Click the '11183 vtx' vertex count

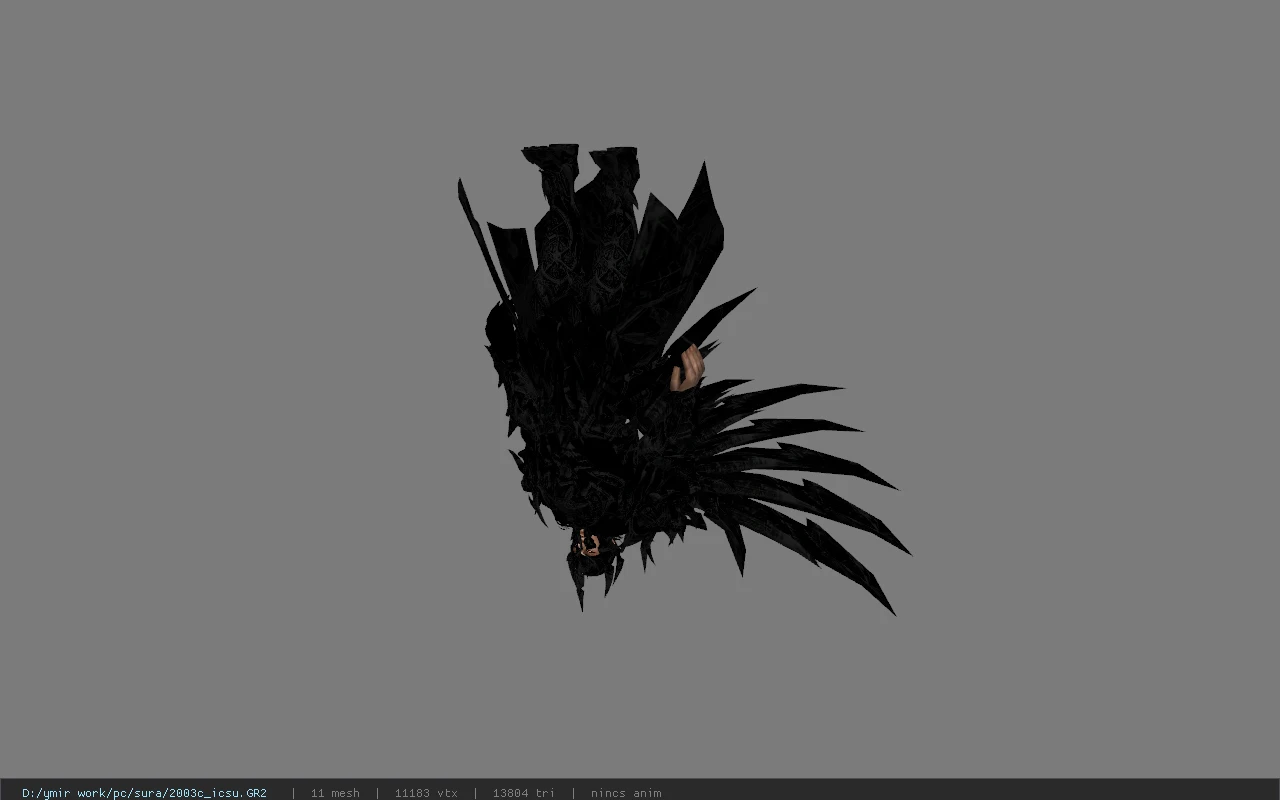(426, 793)
